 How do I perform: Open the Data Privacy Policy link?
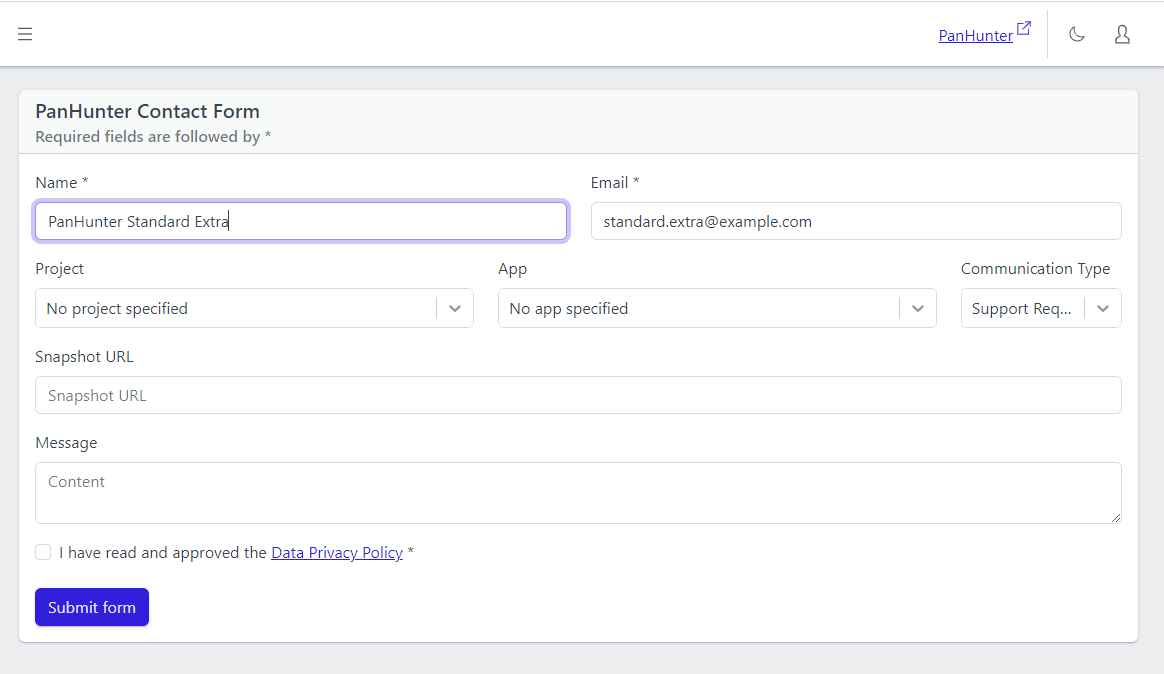pos(337,552)
